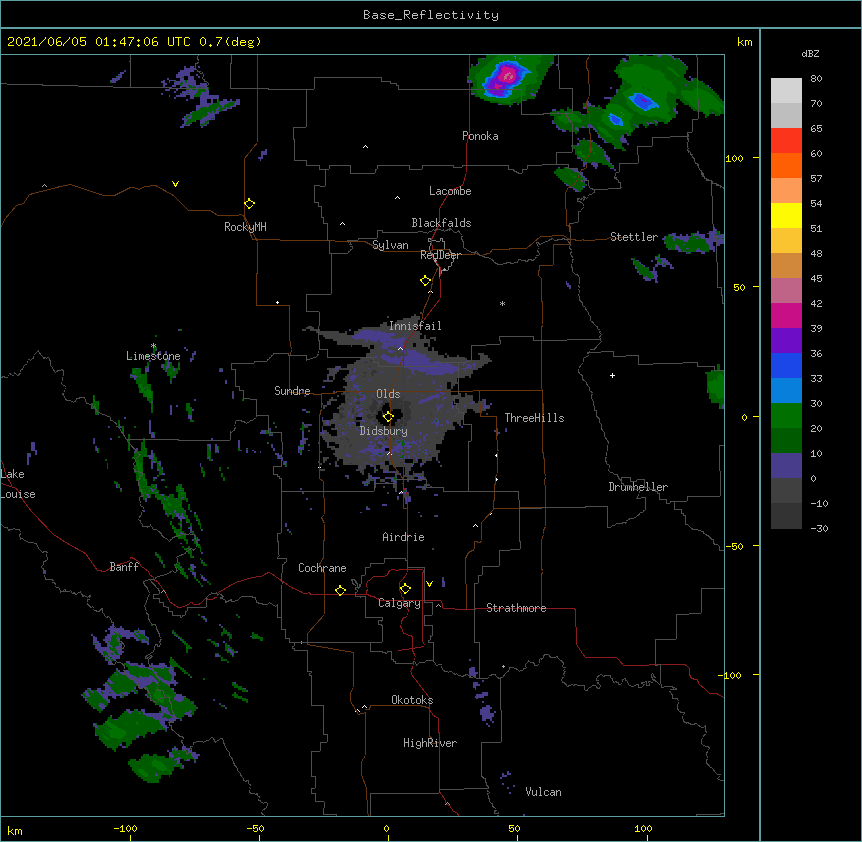
Task: Click the Drumheller town label
Action: tap(638, 486)
